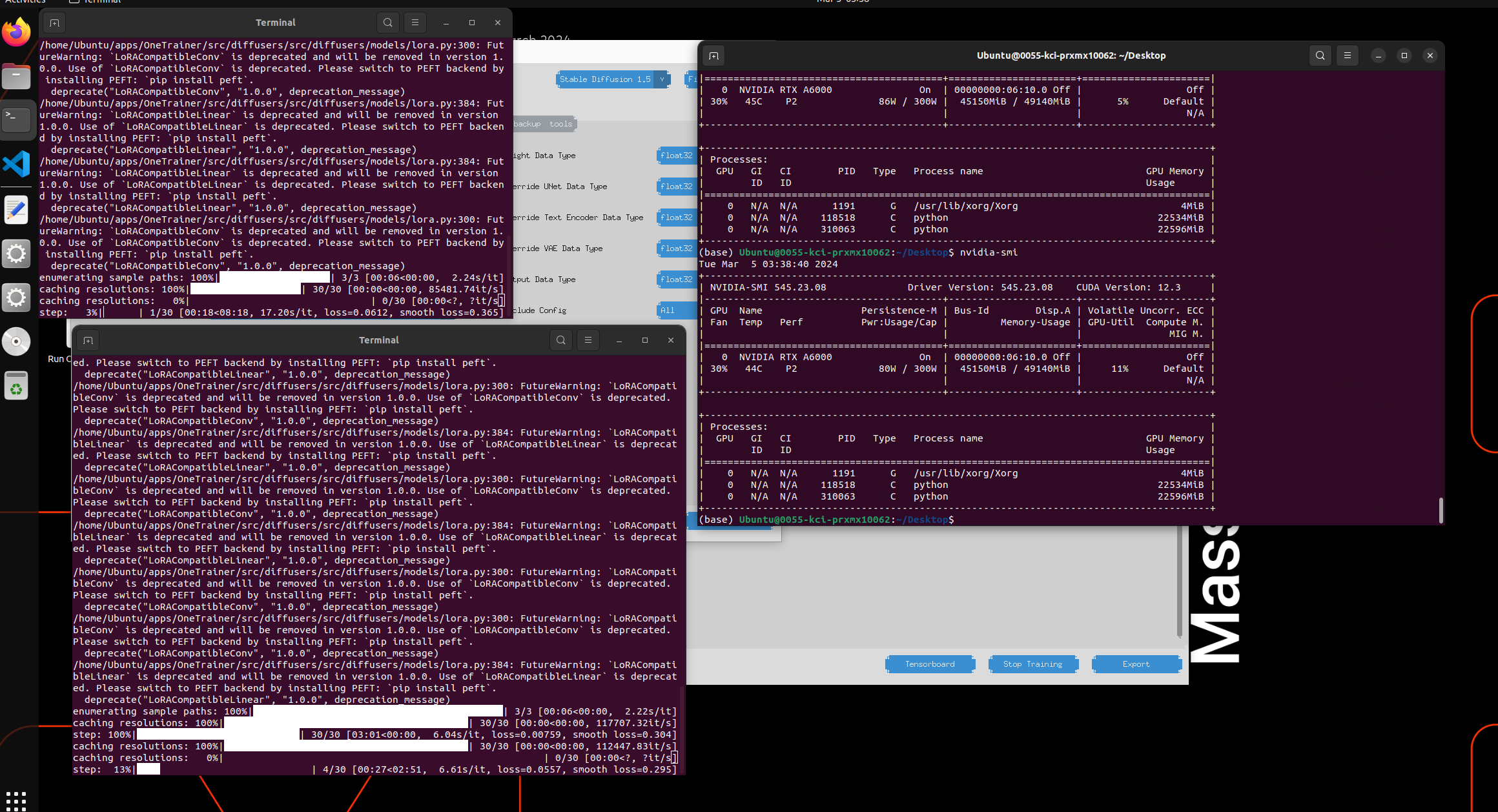The image size is (1498, 812).
Task: Show Applications grid in the dock
Action: click(x=15, y=800)
